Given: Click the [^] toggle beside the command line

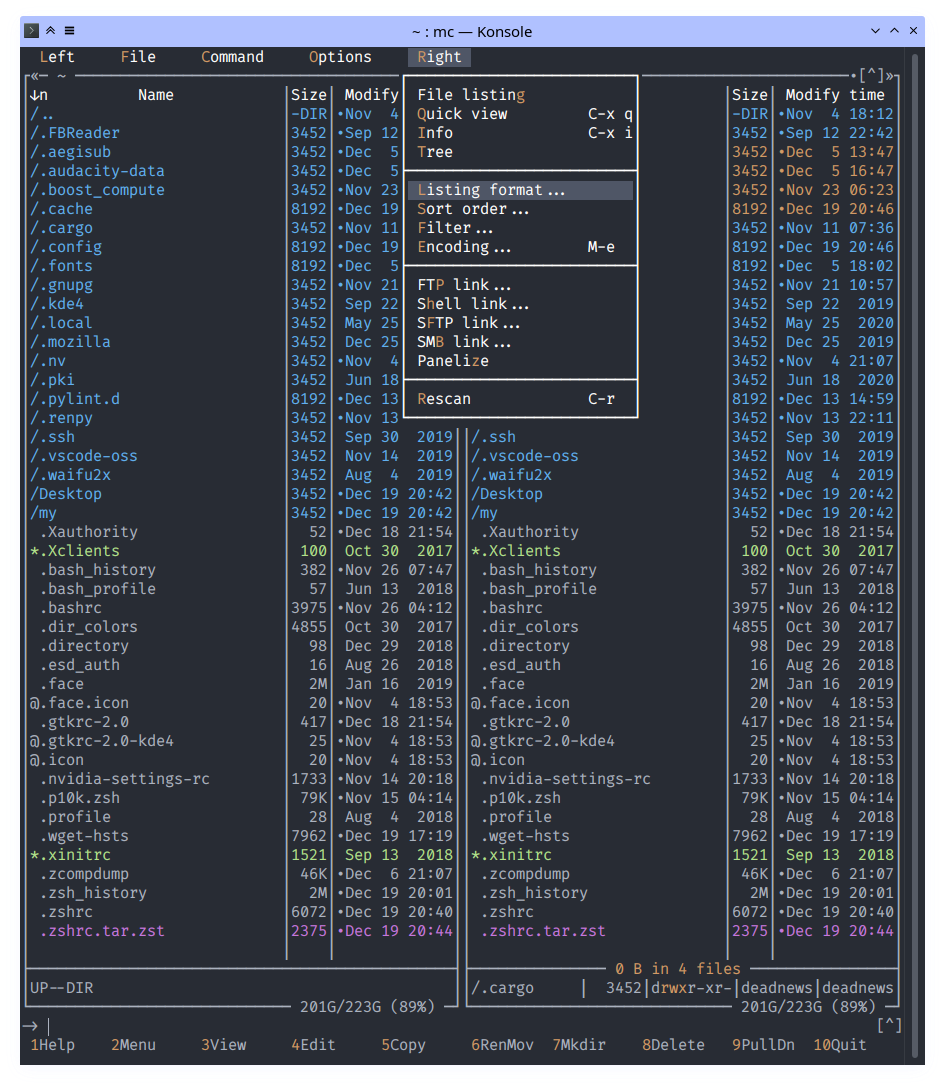Looking at the screenshot, I should (x=889, y=1025).
